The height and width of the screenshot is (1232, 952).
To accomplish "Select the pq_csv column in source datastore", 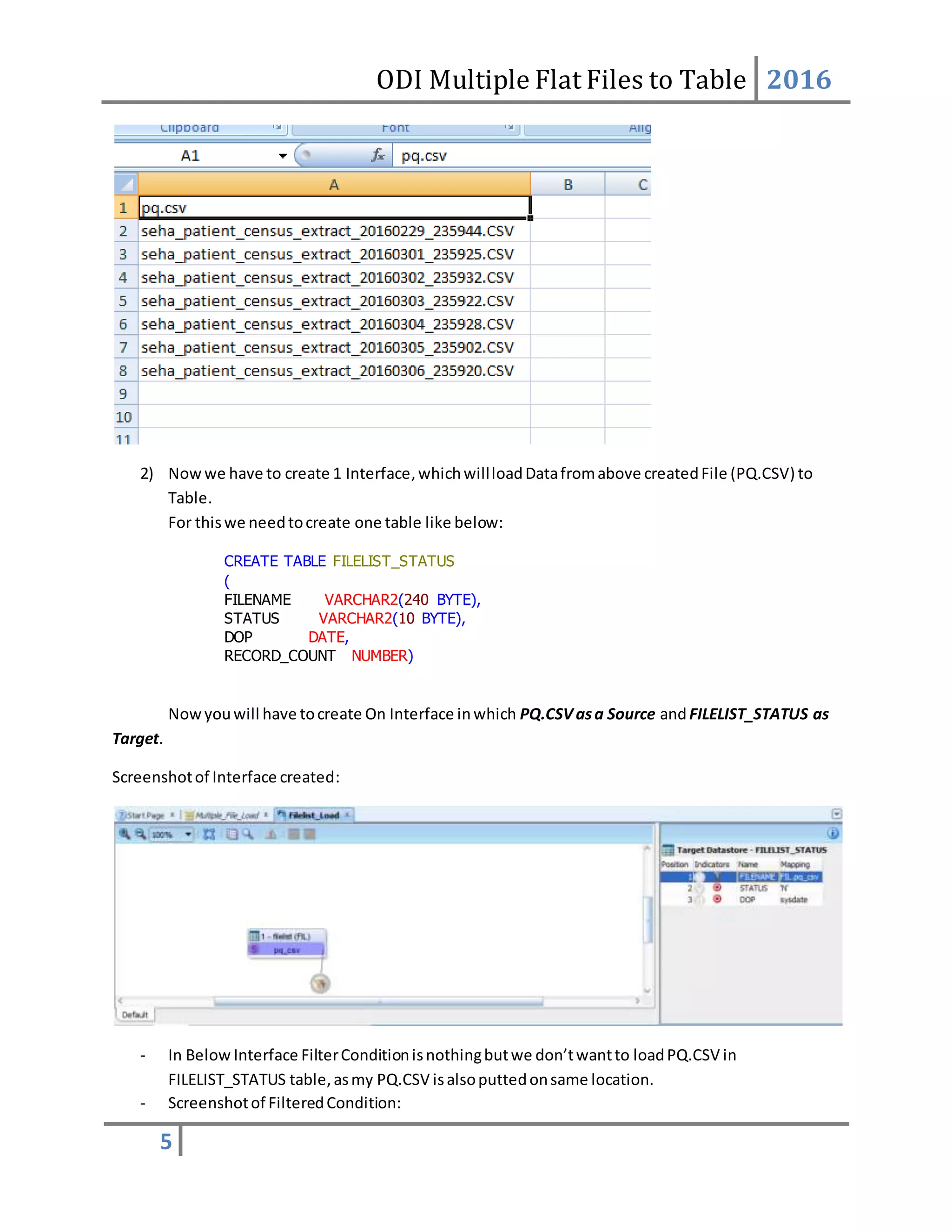I will [x=287, y=951].
